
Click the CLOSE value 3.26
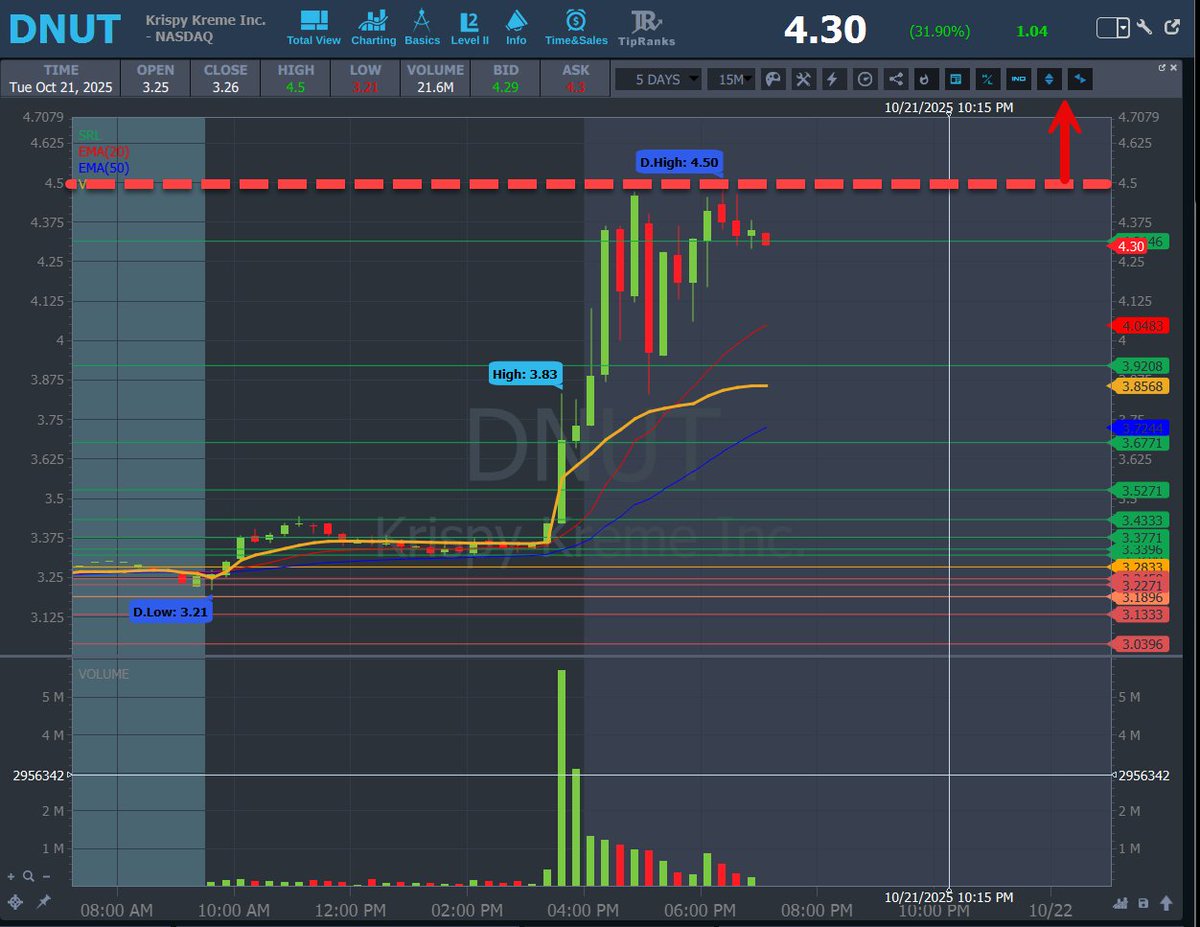(225, 88)
